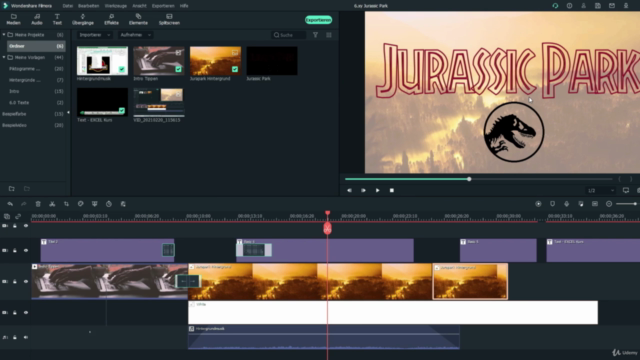640x360 pixels.
Task: Click the green Exportieren button
Action: (318, 20)
